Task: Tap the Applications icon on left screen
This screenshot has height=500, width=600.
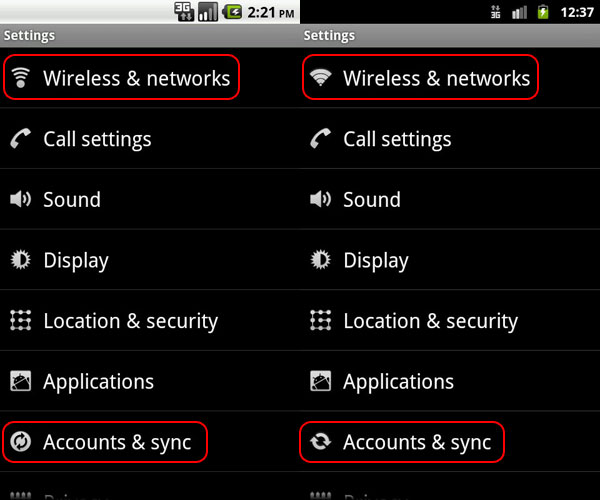Action: click(x=21, y=381)
